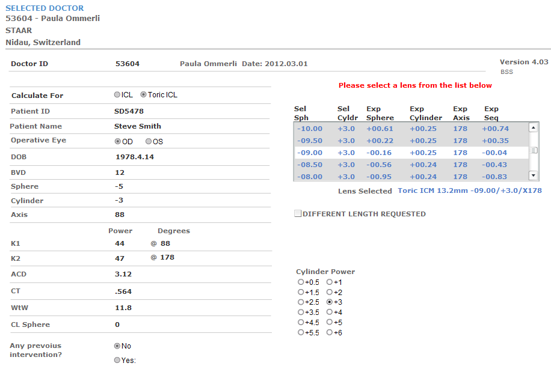The width and height of the screenshot is (551, 372).
Task: Select the -10.00 sphere lens row
Action: click(411, 129)
